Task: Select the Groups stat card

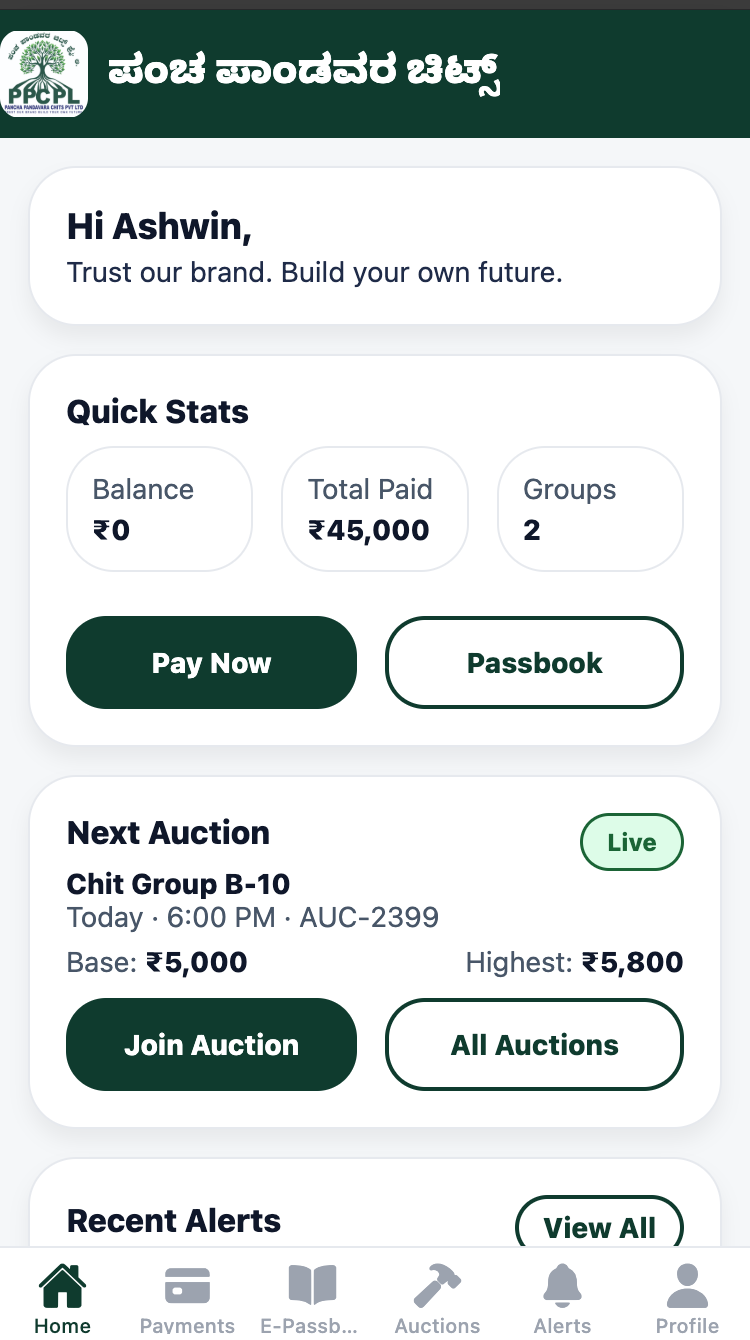Action: pos(590,509)
